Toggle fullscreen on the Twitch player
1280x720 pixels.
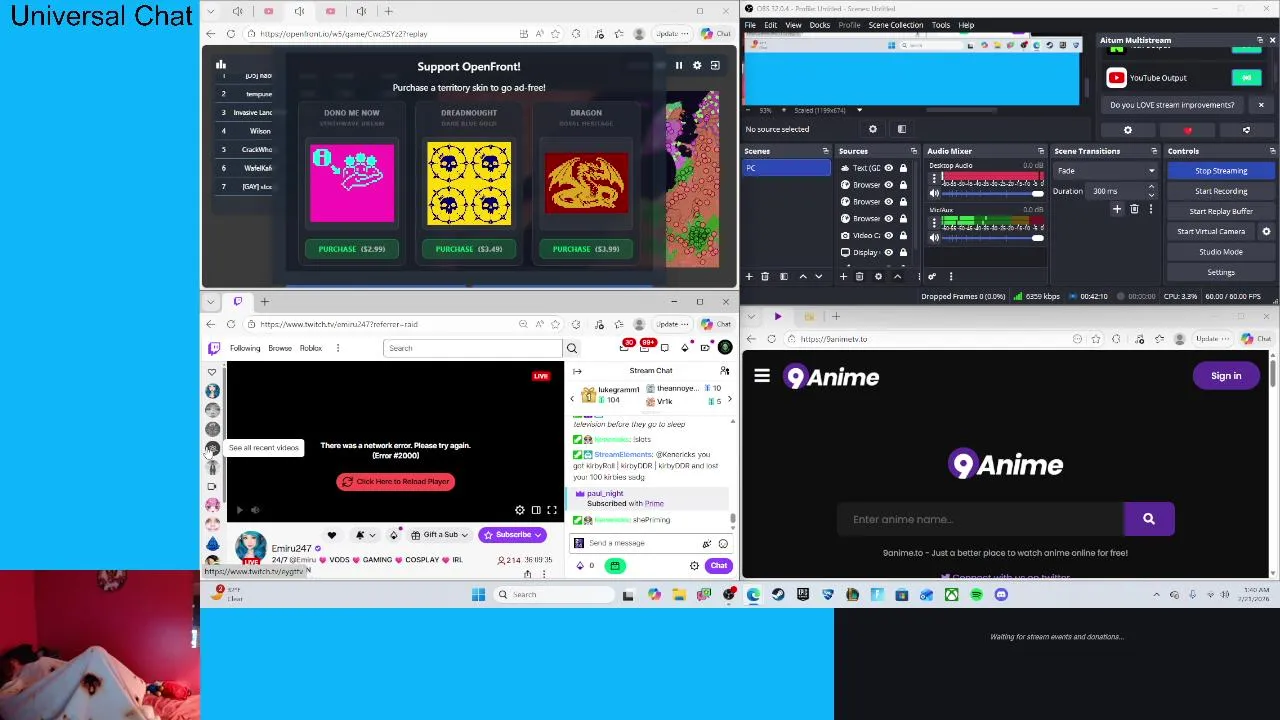(x=552, y=510)
